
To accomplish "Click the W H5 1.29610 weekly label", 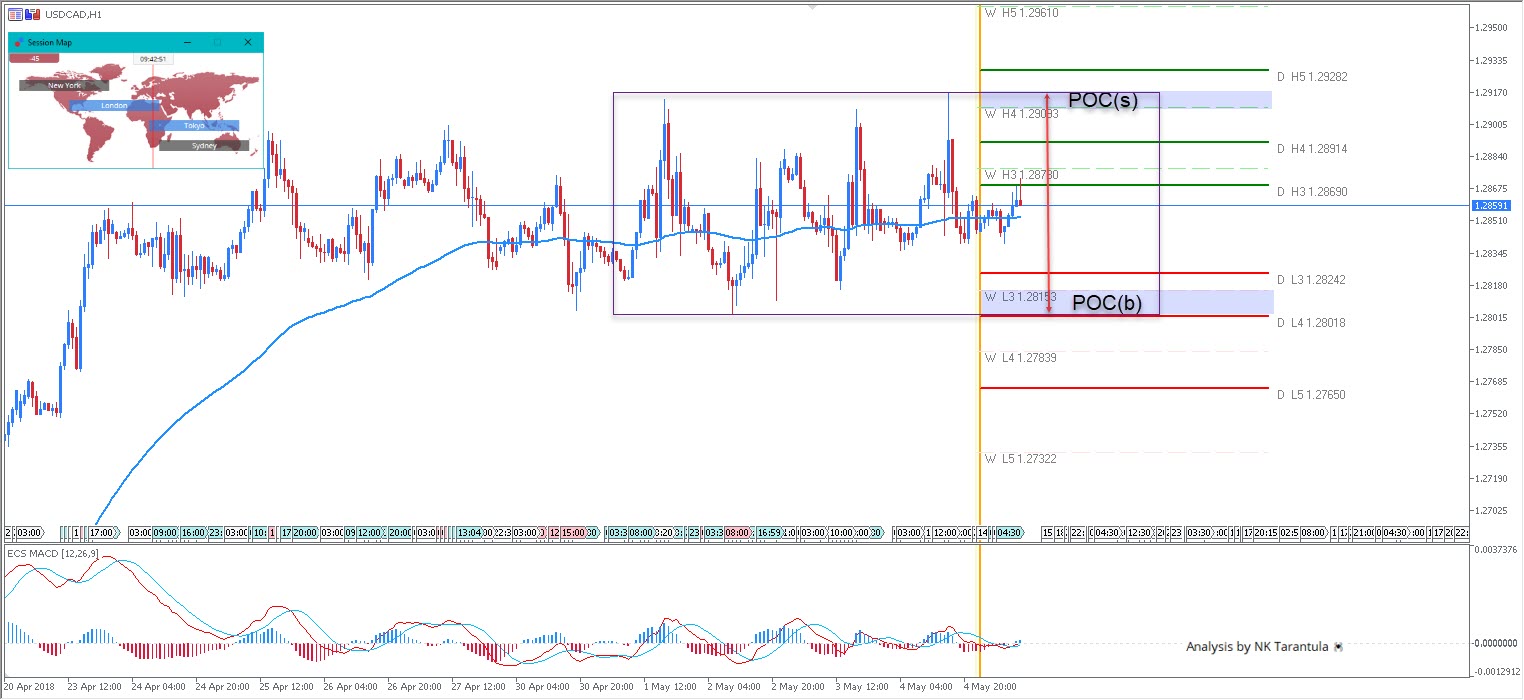I will tap(1022, 13).
